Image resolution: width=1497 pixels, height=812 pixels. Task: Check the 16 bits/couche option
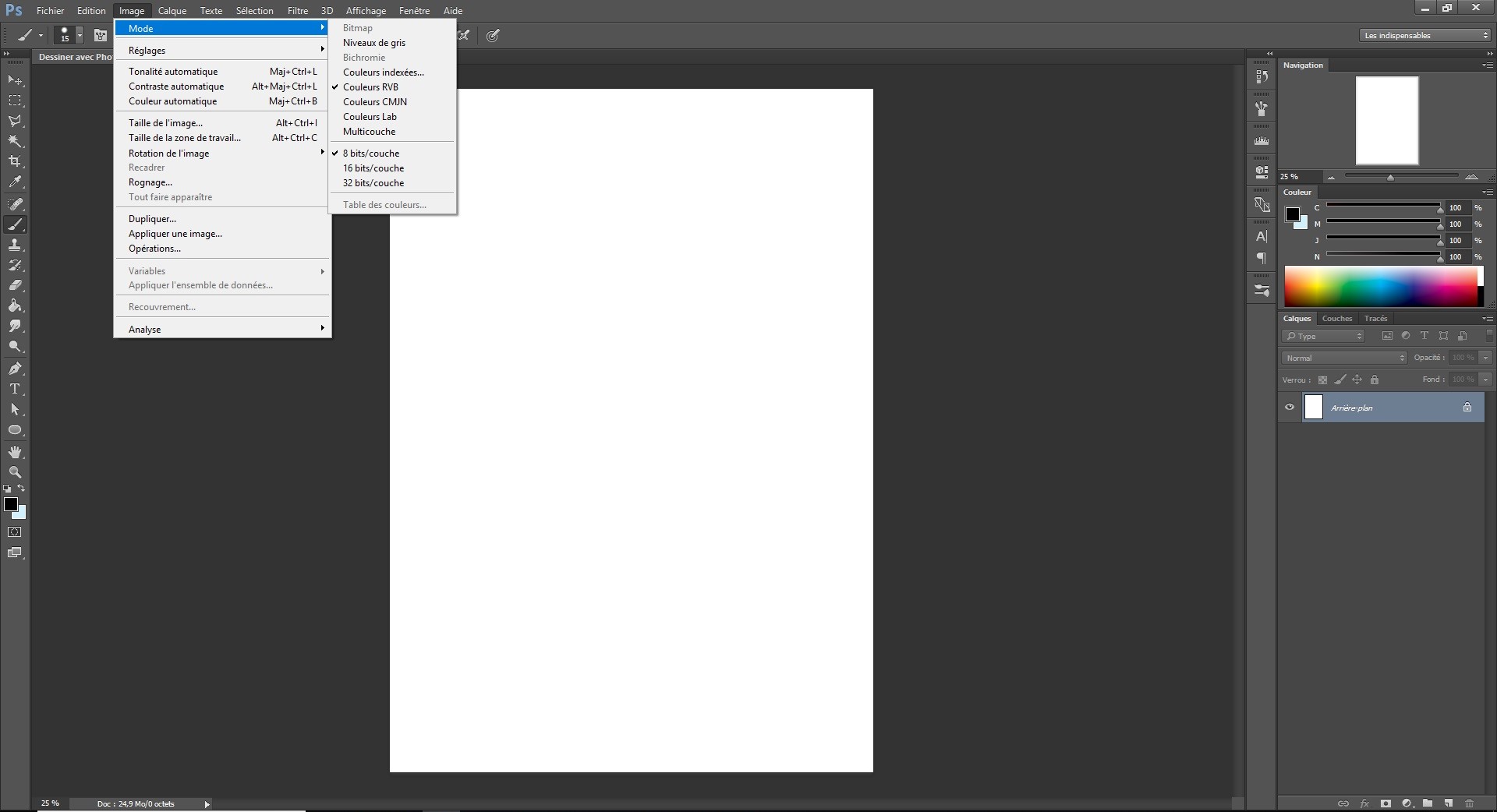point(373,168)
